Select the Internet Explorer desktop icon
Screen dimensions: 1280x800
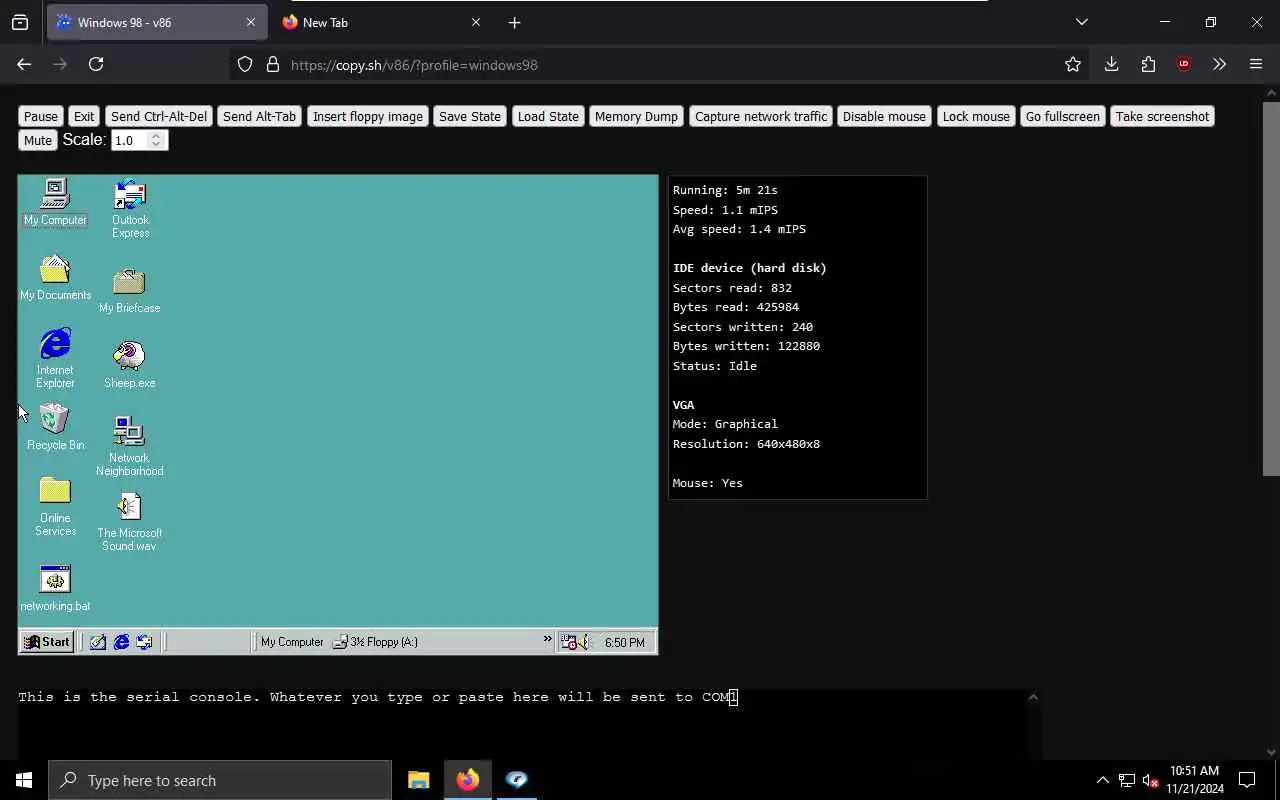pyautogui.click(x=55, y=357)
